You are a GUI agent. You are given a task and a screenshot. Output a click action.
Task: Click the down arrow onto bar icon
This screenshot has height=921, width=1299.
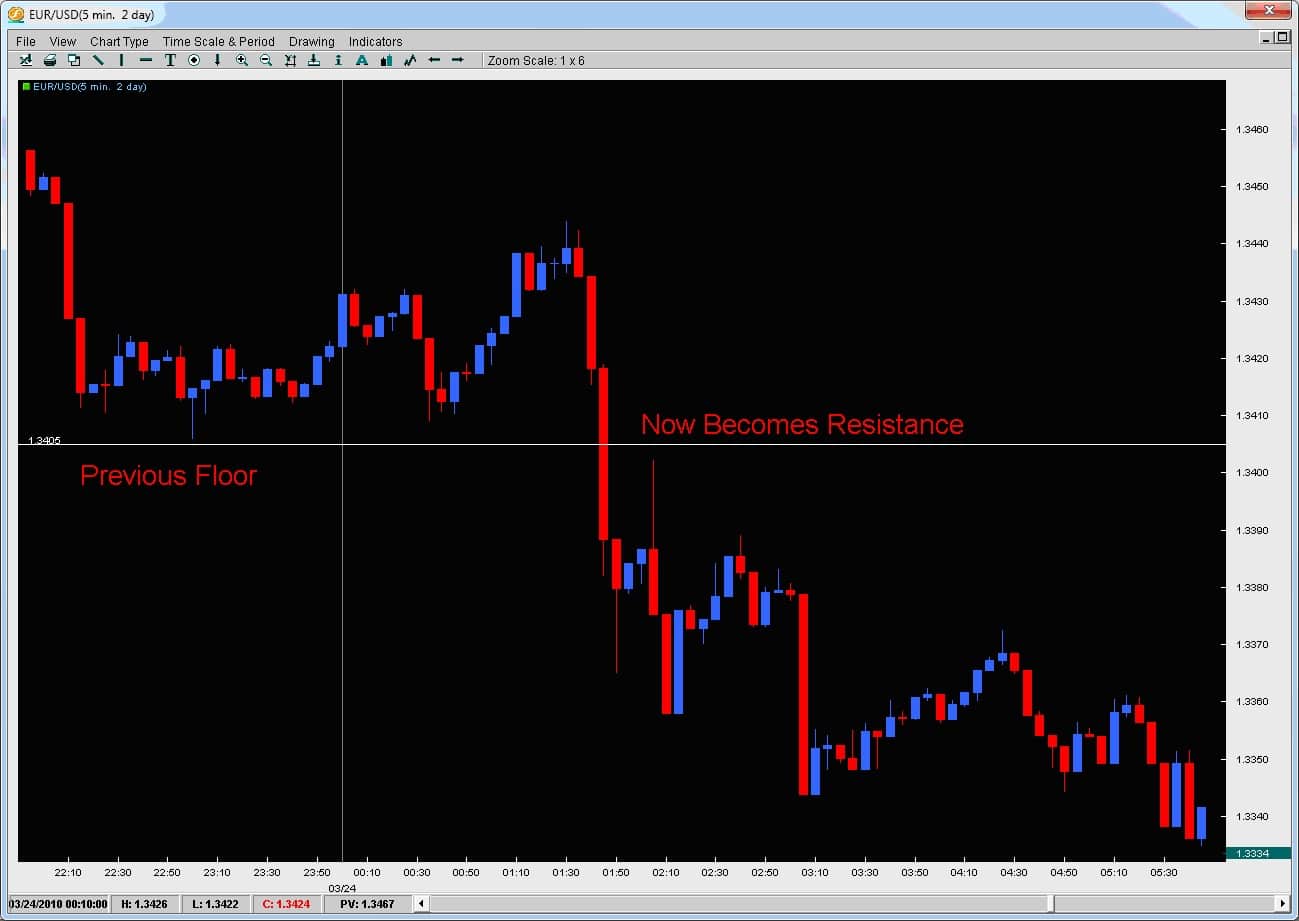(x=314, y=60)
